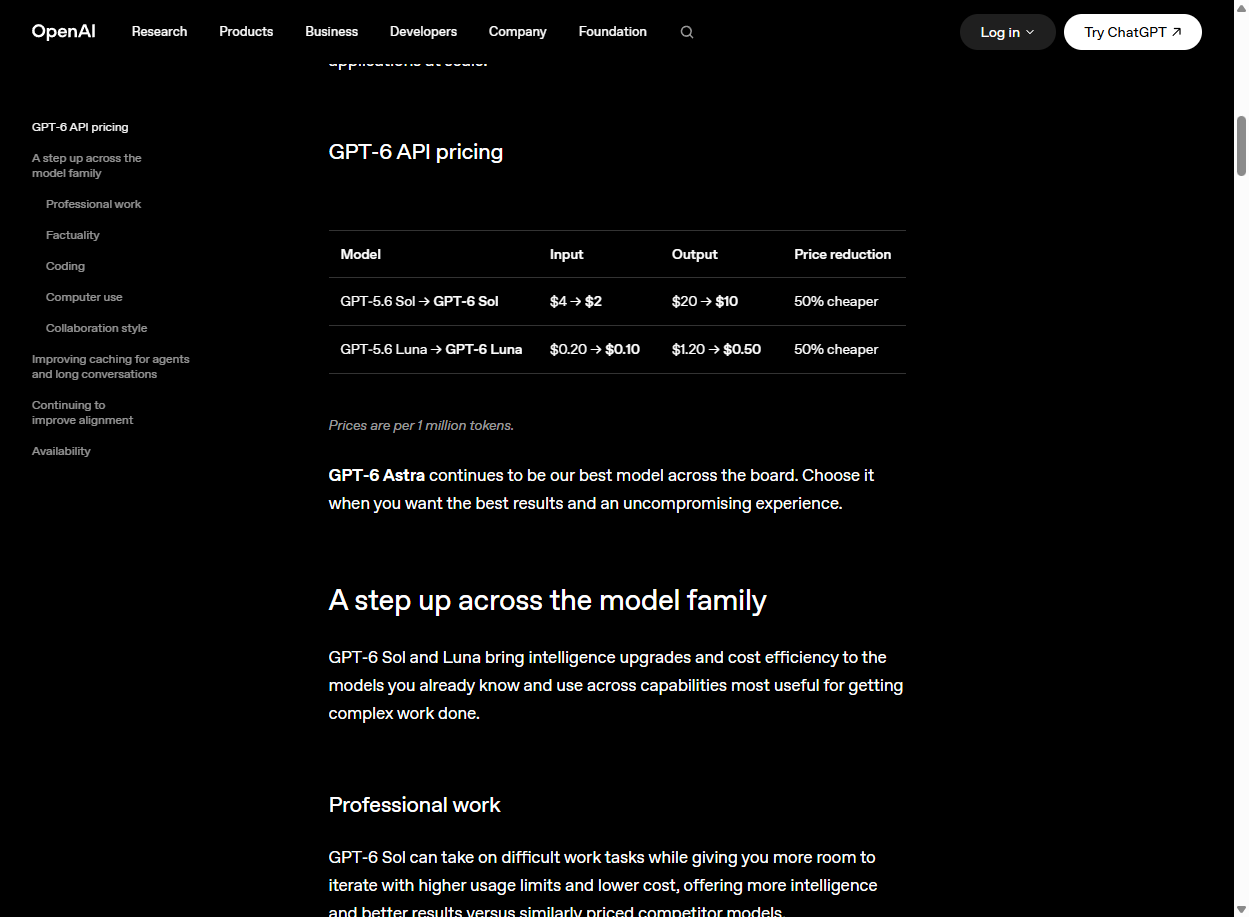Select the Price reduction column header
1249x917 pixels.
[843, 254]
